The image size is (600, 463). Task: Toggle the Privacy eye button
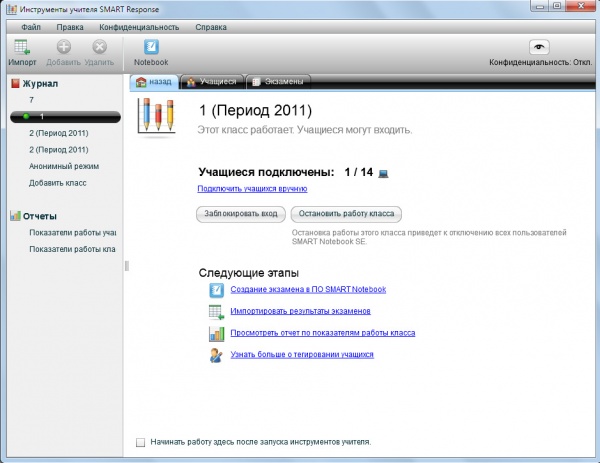[x=539, y=47]
